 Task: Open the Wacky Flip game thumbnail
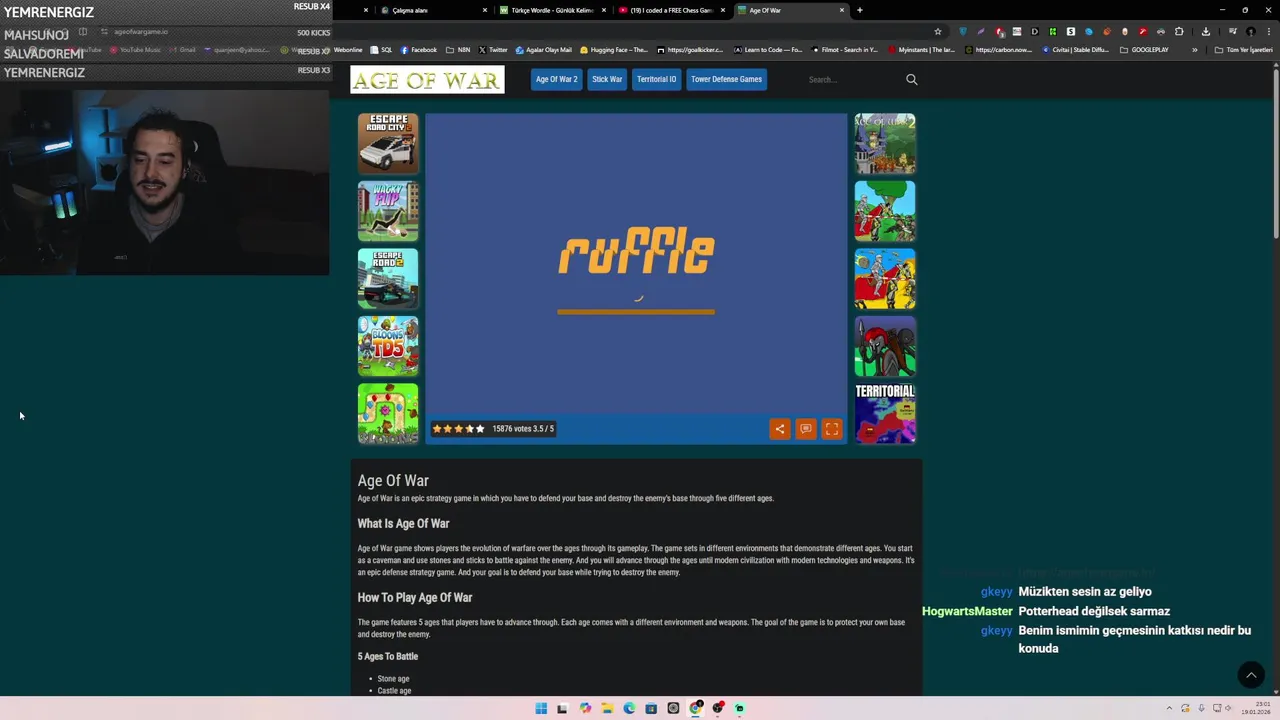coord(388,211)
